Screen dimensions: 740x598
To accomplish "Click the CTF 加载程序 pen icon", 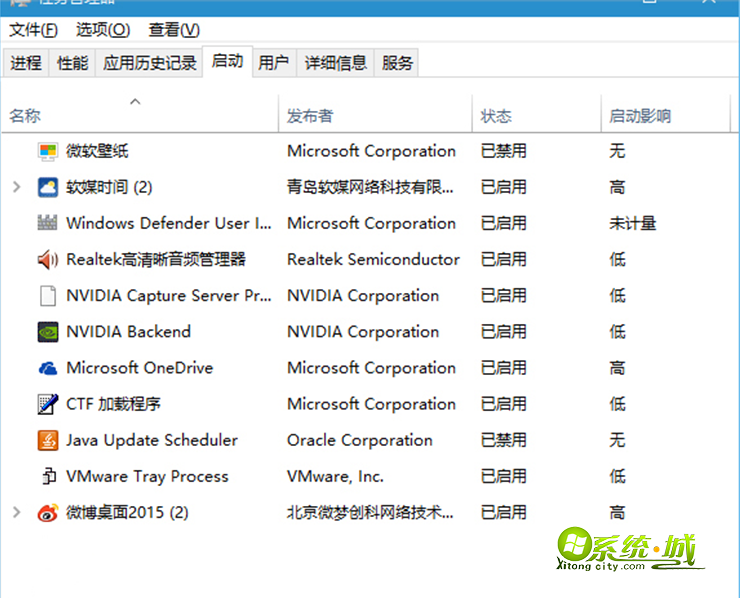I will (x=48, y=404).
